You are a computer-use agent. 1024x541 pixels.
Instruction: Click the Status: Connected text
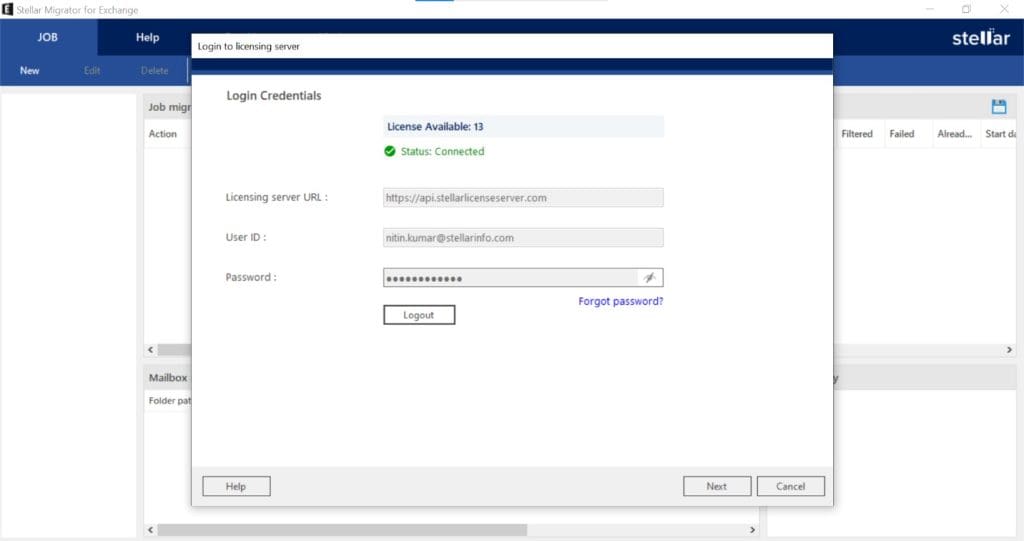tap(442, 152)
